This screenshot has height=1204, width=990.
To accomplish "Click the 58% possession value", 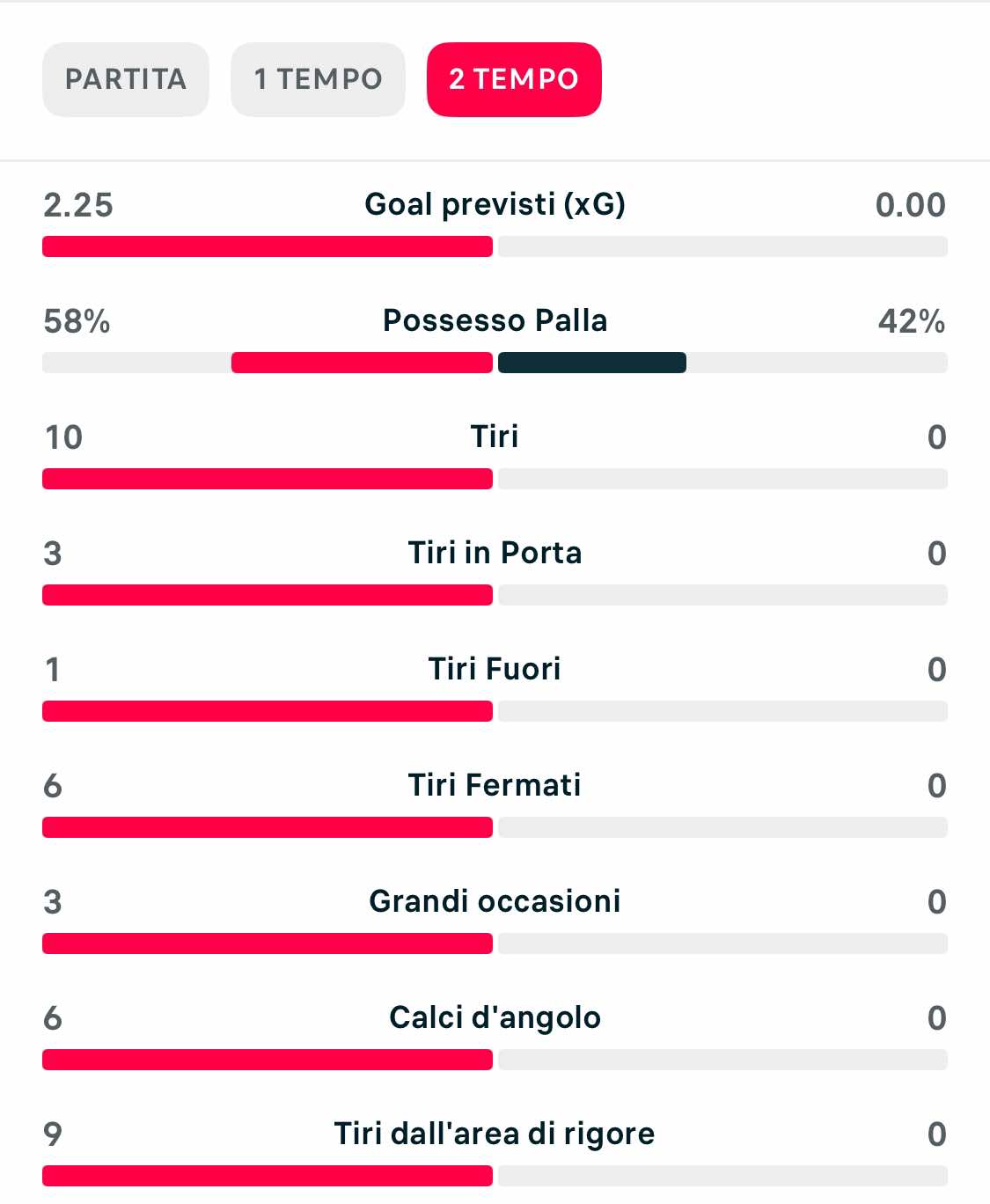I will click(77, 321).
